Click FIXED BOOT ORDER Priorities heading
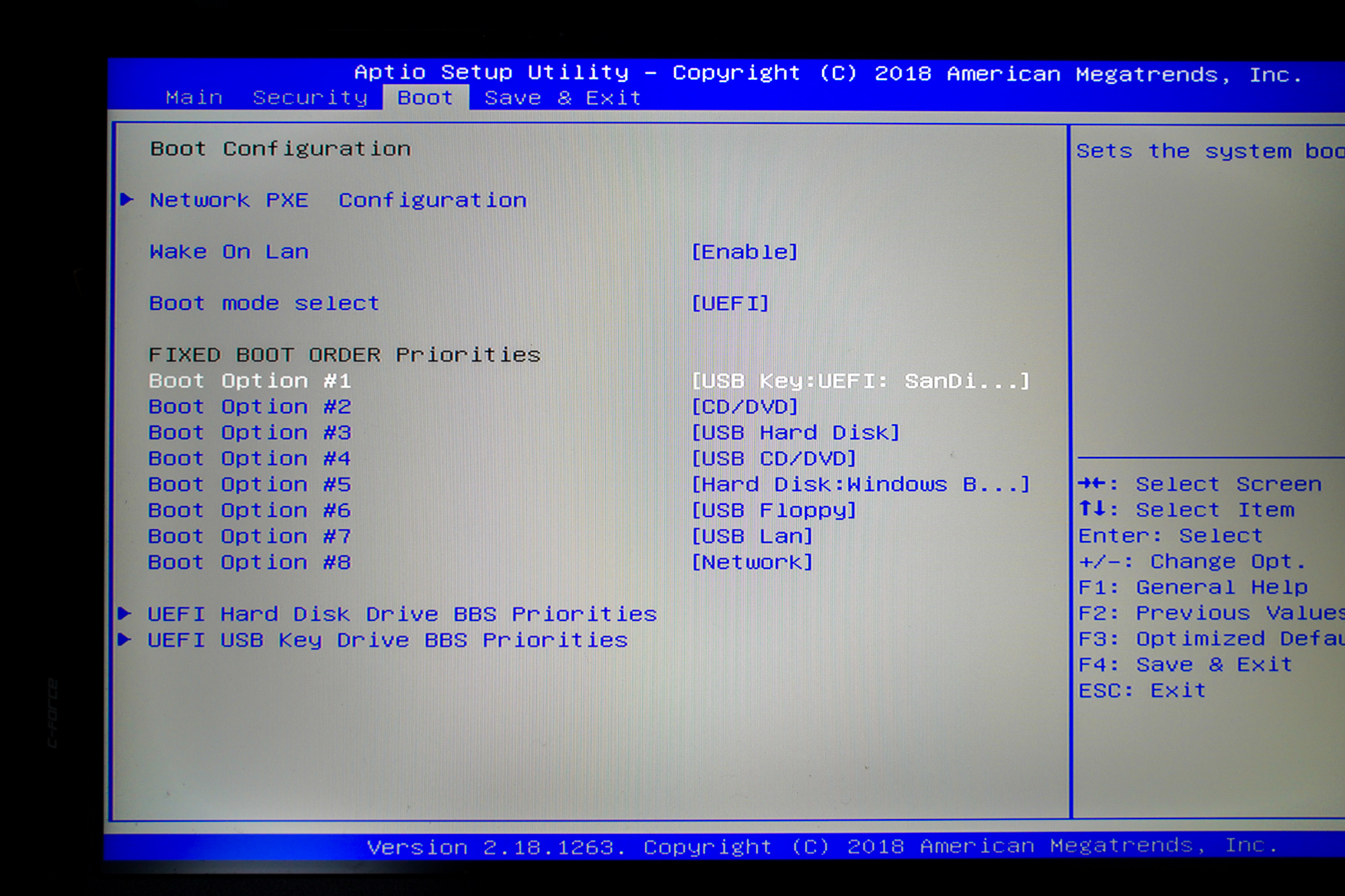This screenshot has width=1345, height=896. click(x=344, y=355)
